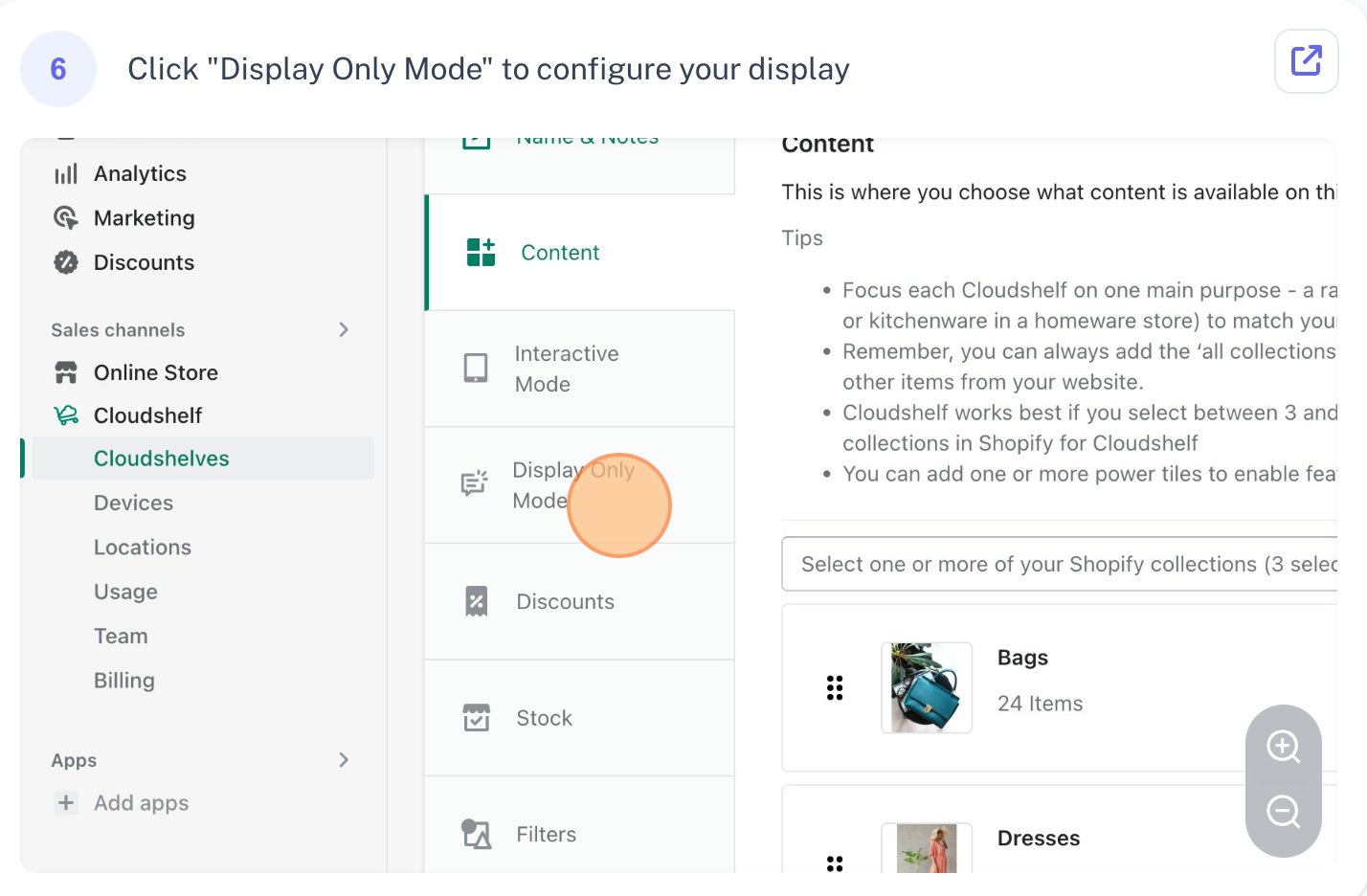Click the Analytics bar chart icon

coord(66,173)
